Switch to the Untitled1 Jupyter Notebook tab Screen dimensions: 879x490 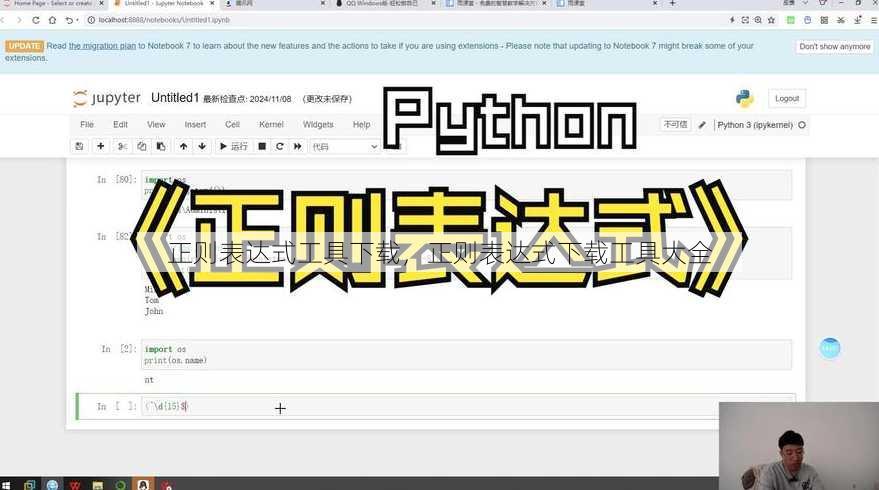coord(163,3)
